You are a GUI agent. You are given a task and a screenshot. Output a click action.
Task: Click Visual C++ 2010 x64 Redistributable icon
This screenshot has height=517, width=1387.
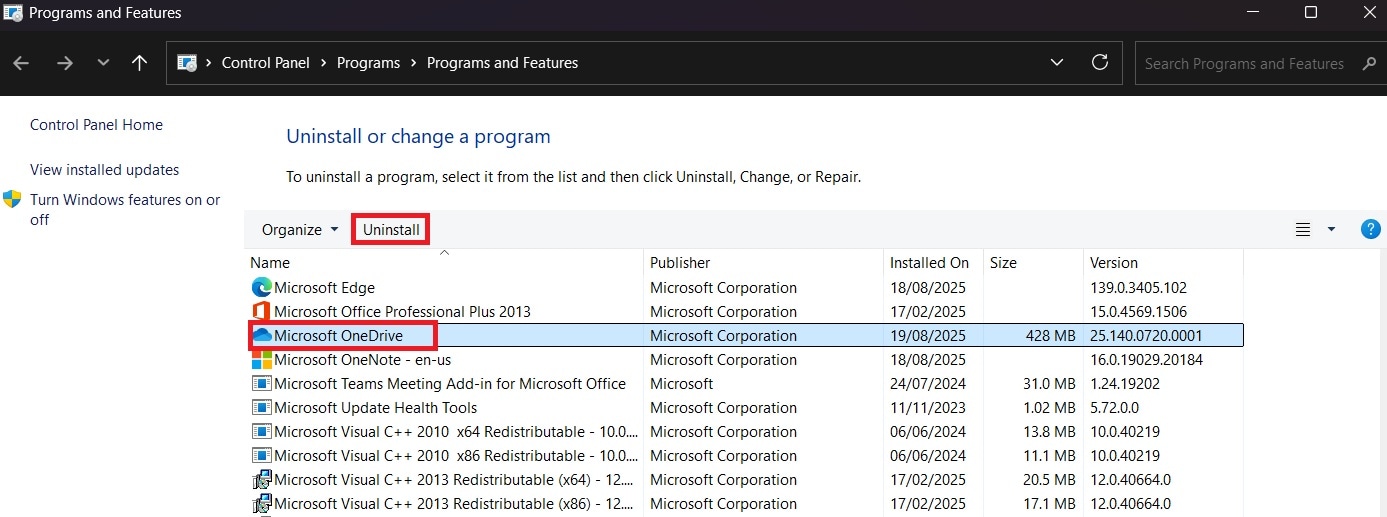tap(262, 432)
